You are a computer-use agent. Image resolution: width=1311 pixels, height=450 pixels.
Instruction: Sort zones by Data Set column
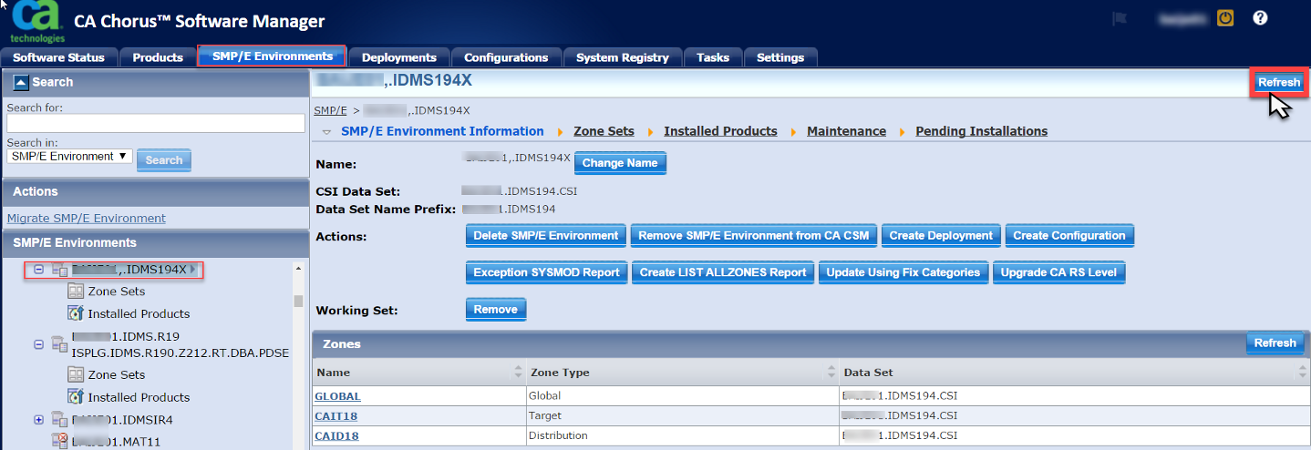(x=1304, y=372)
